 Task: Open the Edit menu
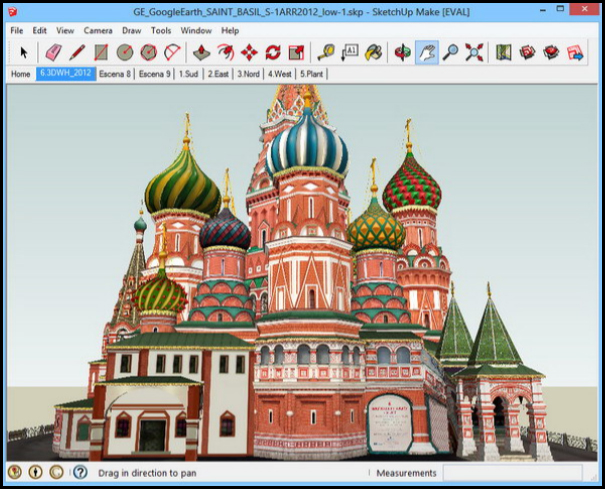point(39,30)
